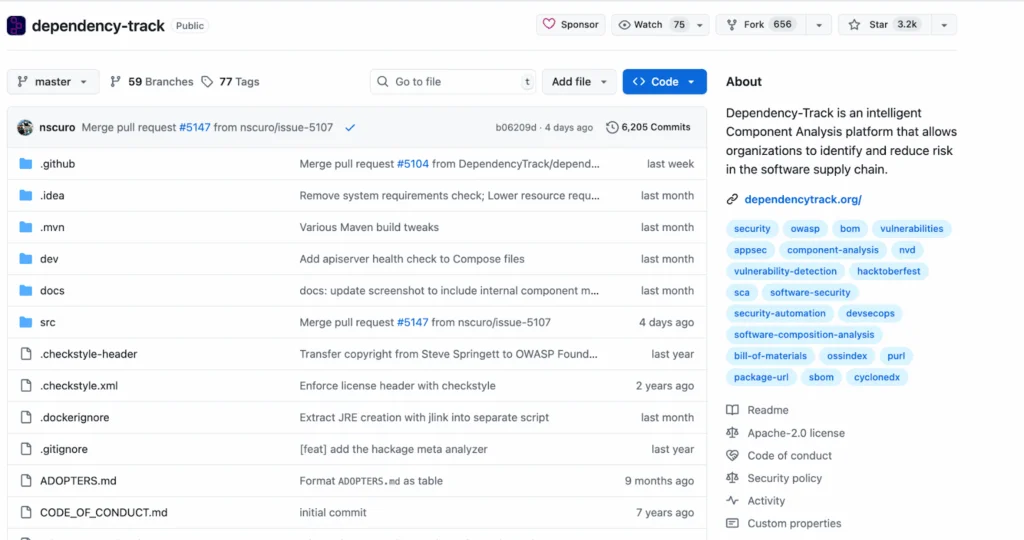The height and width of the screenshot is (540, 1024).
Task: Open the Fork options dropdown arrow
Action: 818,25
